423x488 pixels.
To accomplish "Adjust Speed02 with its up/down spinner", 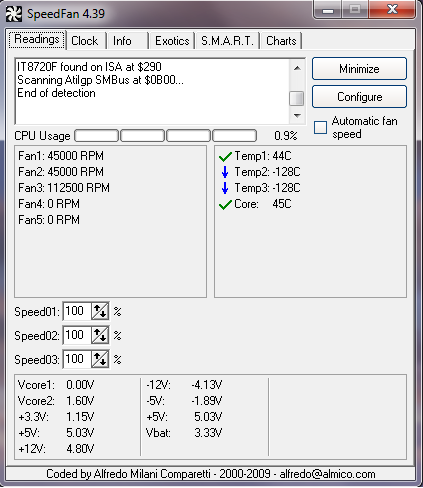I will click(100, 335).
